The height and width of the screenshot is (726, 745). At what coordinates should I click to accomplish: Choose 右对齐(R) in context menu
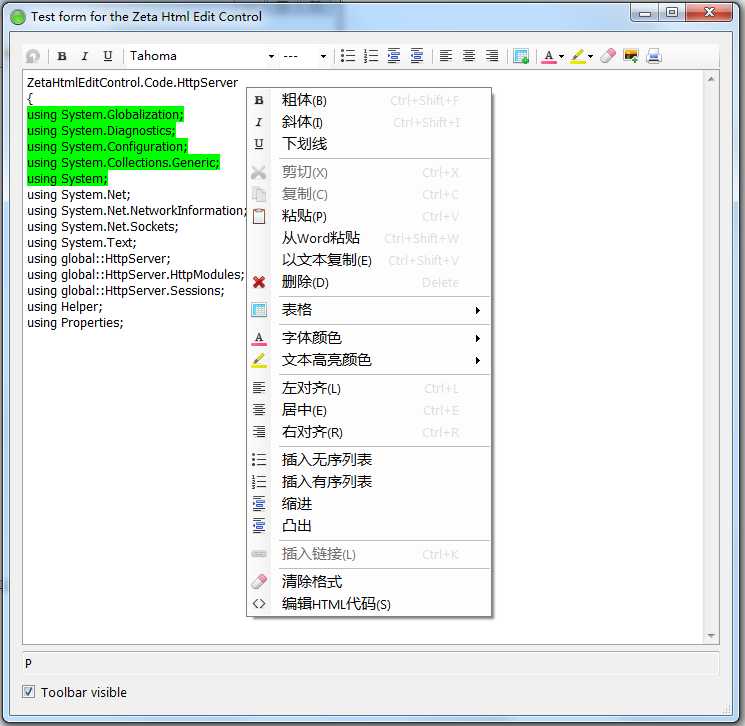pyautogui.click(x=370, y=432)
